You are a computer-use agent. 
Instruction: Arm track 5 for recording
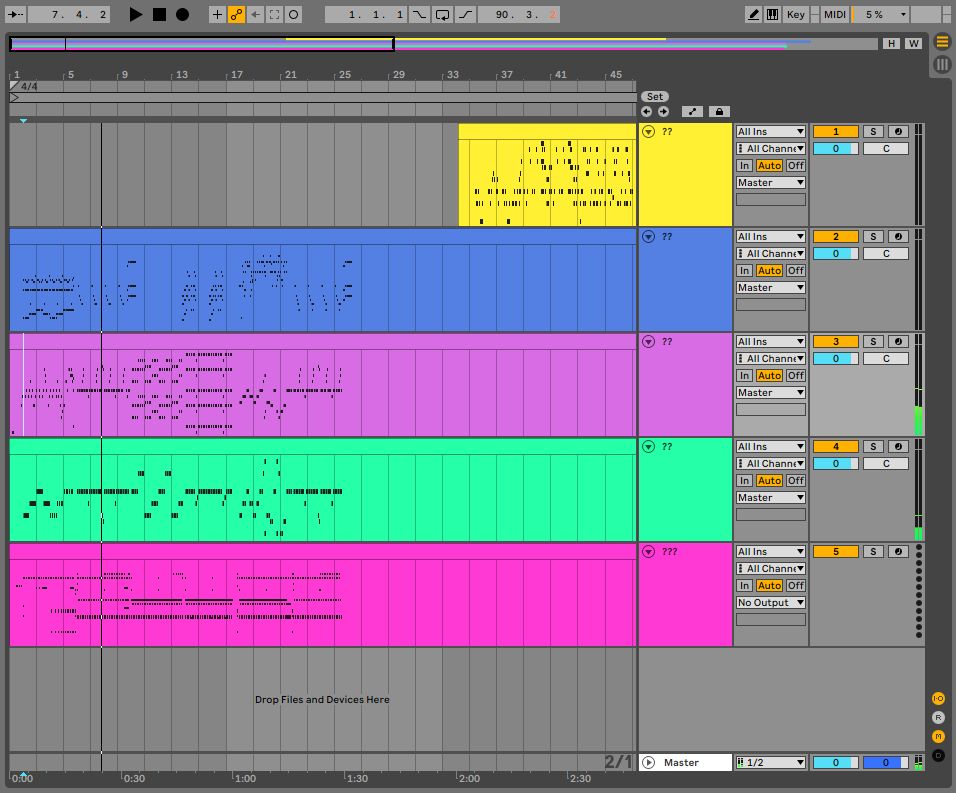point(898,552)
